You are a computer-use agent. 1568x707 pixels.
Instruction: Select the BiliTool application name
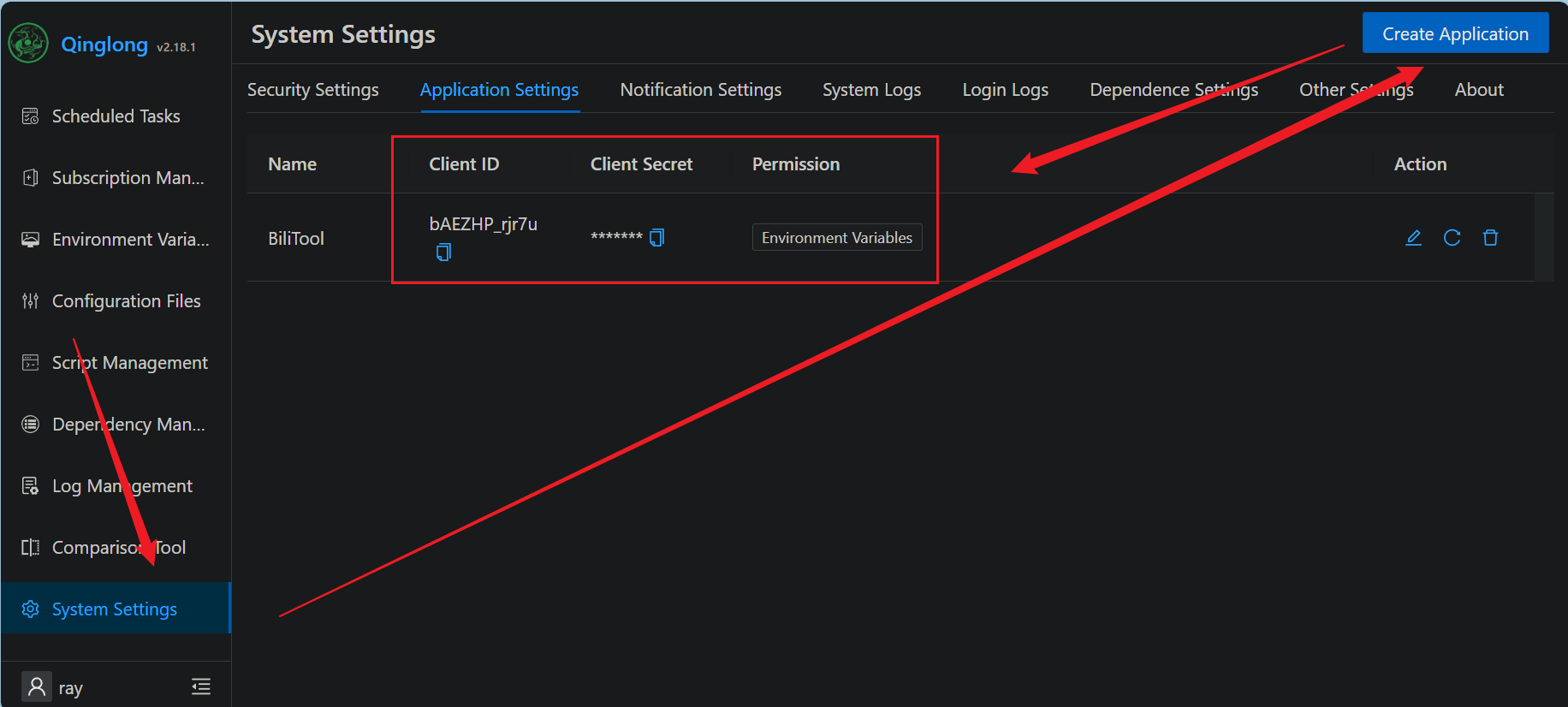click(296, 239)
